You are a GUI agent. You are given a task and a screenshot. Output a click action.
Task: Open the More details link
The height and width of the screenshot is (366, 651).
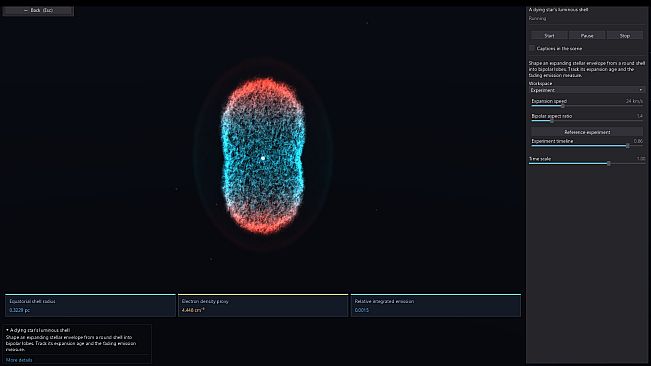[19, 360]
